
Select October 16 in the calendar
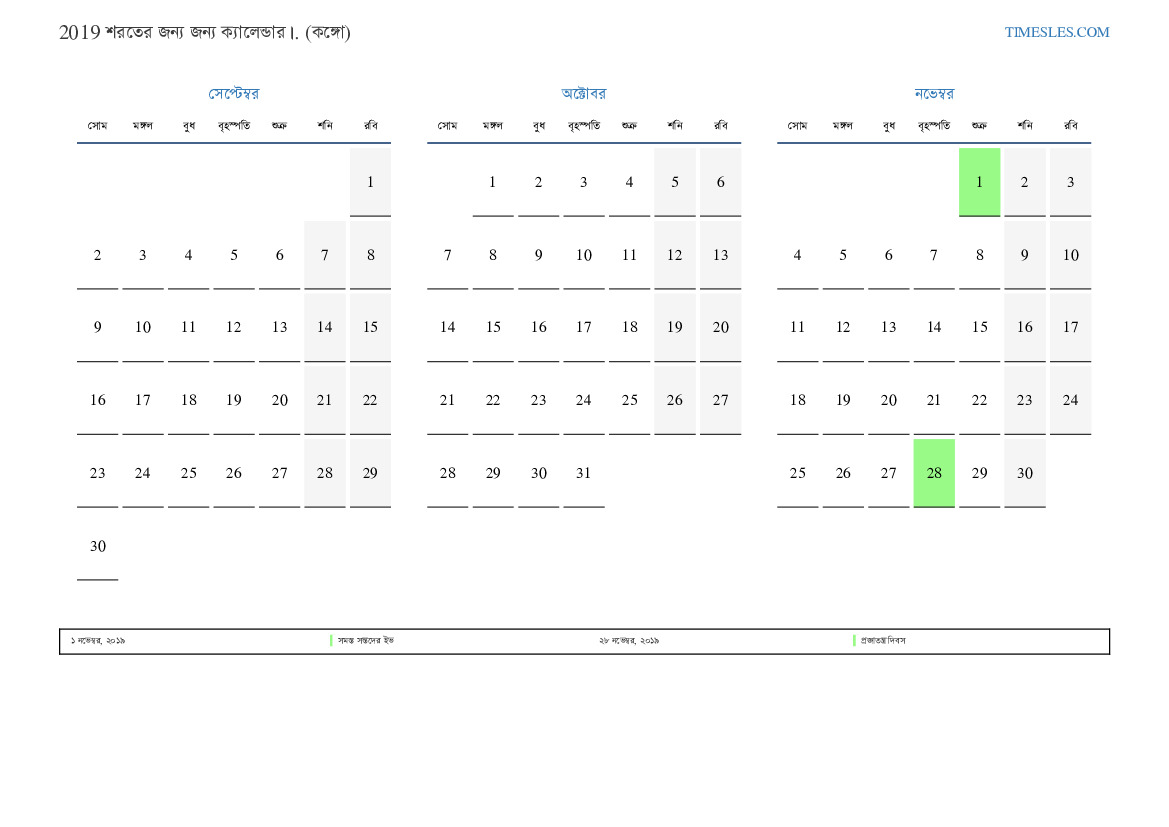click(538, 327)
